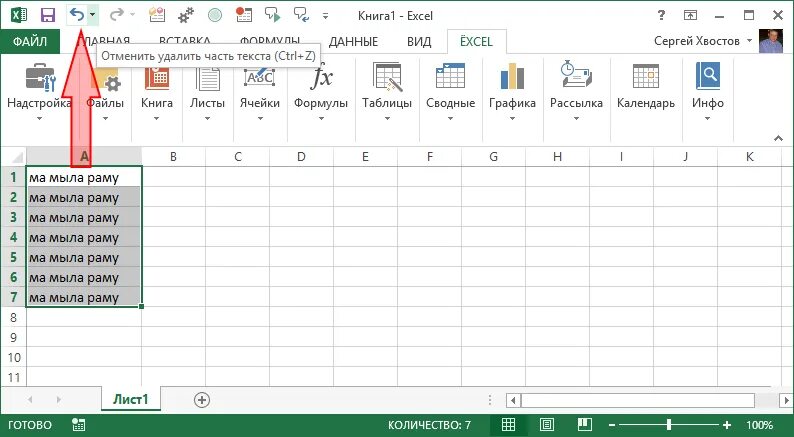The width and height of the screenshot is (794, 437).
Task: Open the Книга ribbon menu
Action: (156, 91)
